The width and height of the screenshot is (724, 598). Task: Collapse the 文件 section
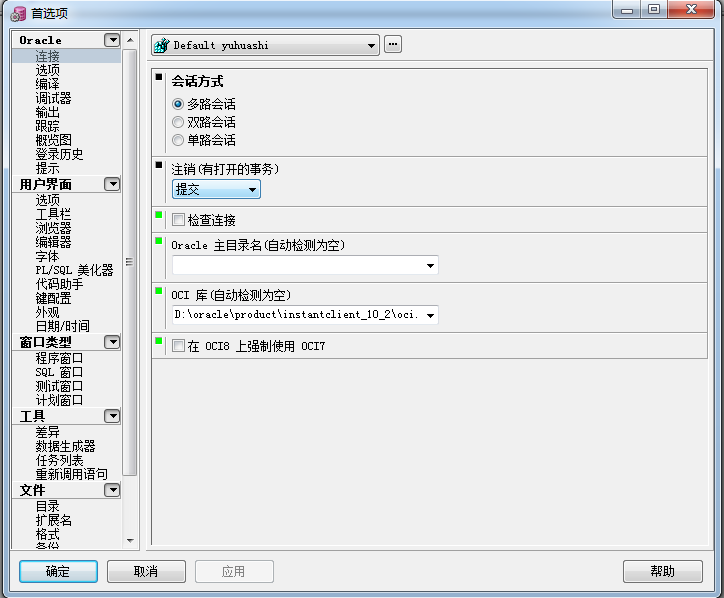[x=112, y=490]
